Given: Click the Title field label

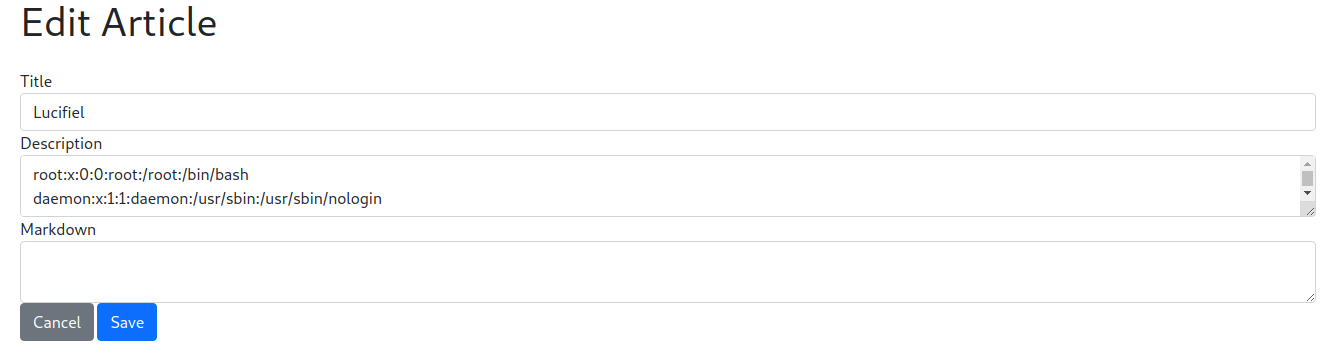Looking at the screenshot, I should pyautogui.click(x=36, y=81).
